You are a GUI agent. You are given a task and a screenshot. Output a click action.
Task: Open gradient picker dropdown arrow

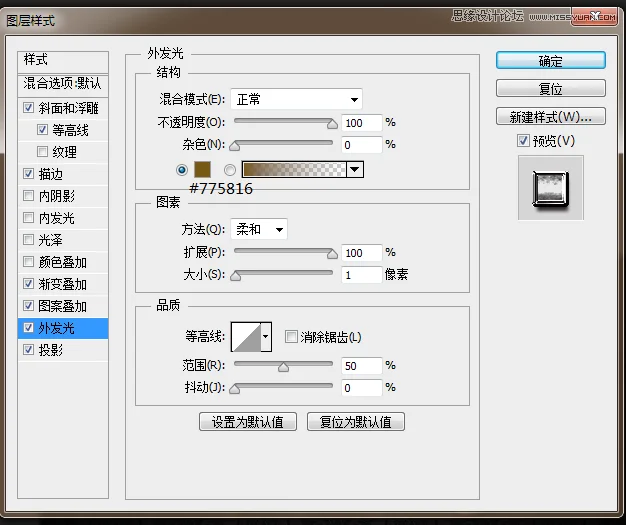[355, 170]
